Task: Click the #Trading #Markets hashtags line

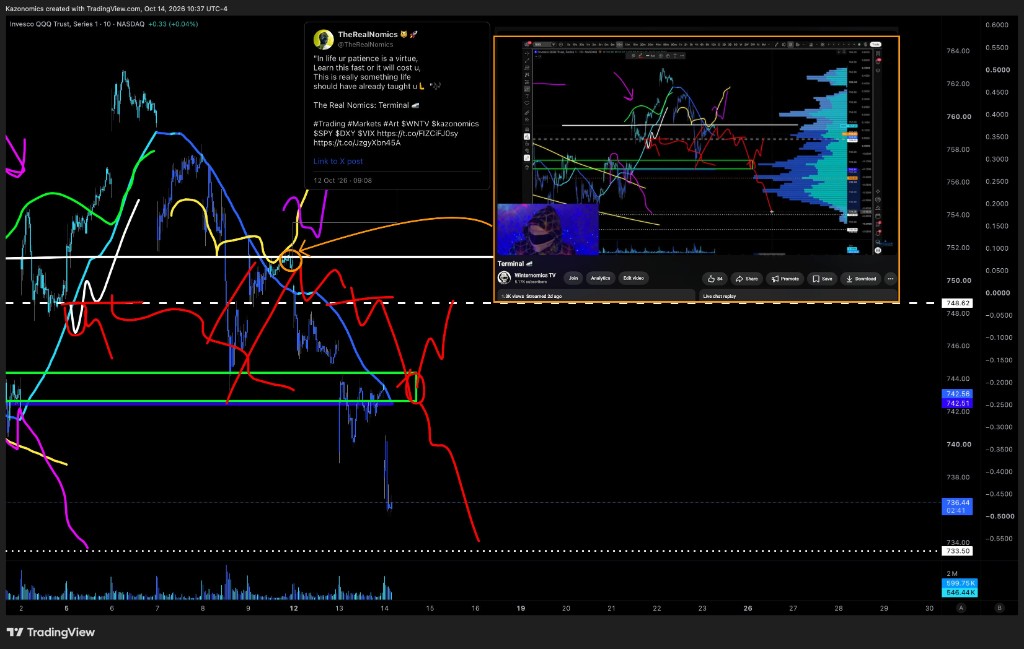Action: click(x=396, y=123)
